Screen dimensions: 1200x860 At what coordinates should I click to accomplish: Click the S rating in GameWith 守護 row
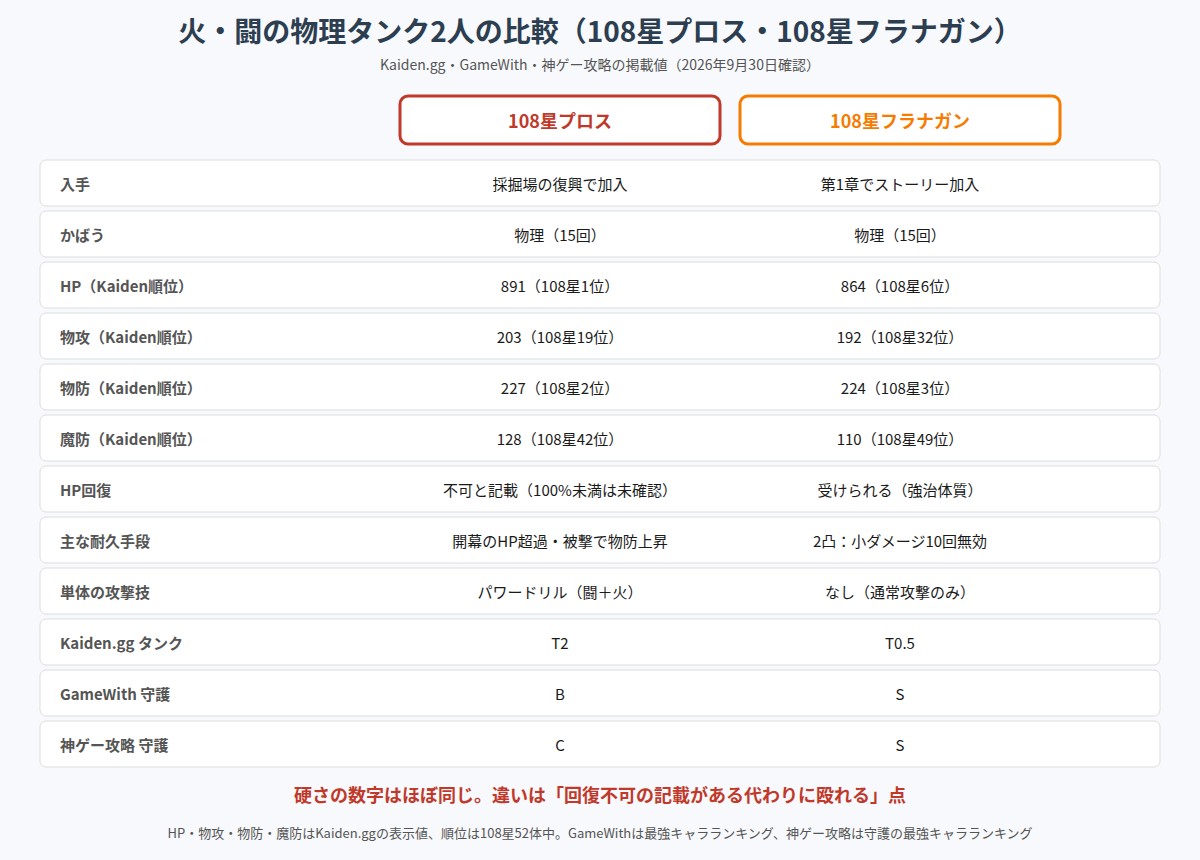point(900,695)
